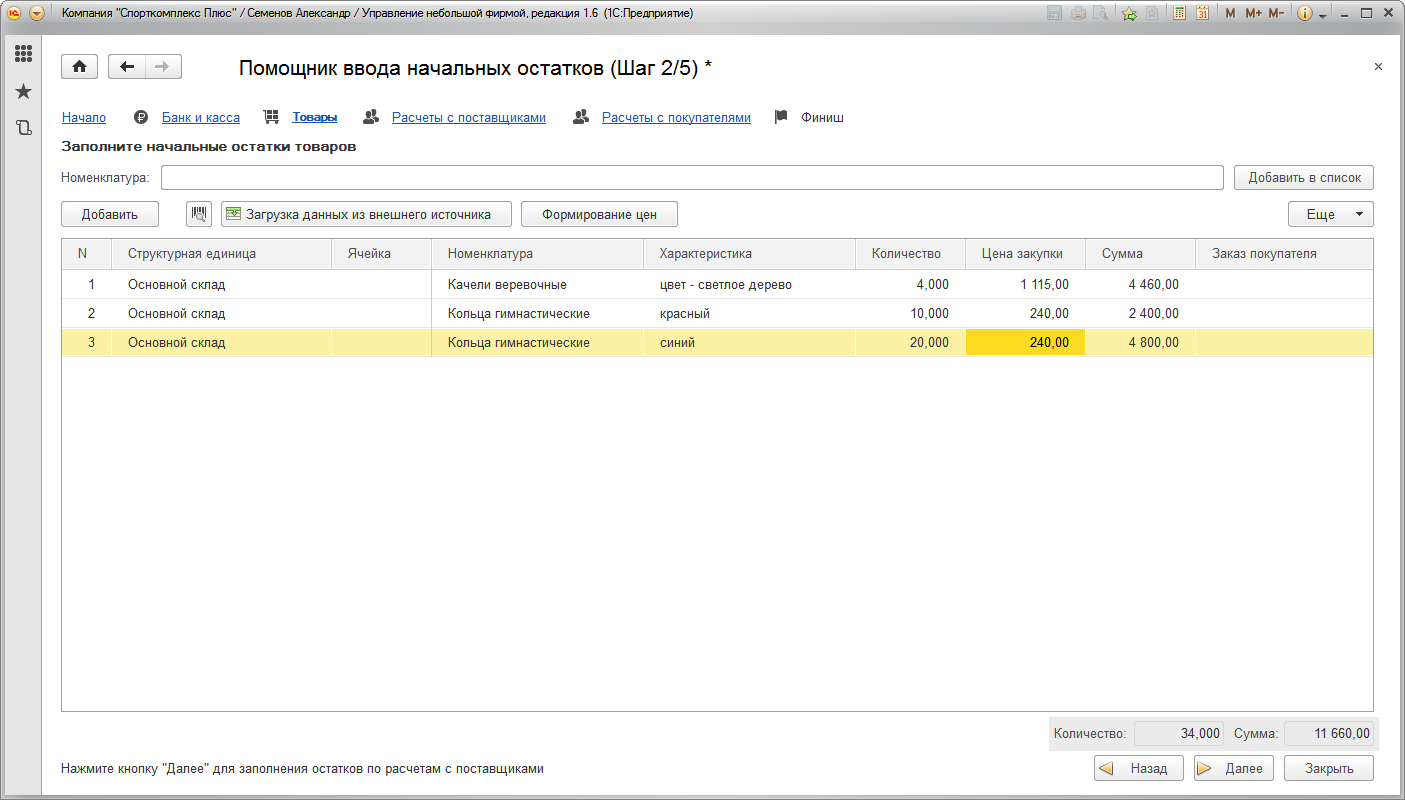Select the Качели веревочные row
Image resolution: width=1405 pixels, height=800 pixels.
[x=507, y=284]
